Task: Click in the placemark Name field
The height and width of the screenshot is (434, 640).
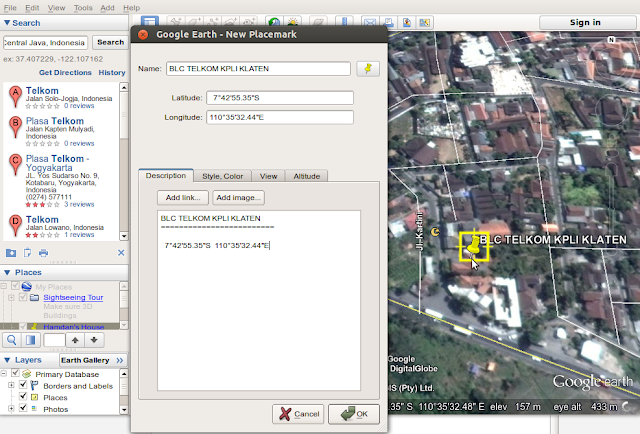Action: (x=258, y=69)
